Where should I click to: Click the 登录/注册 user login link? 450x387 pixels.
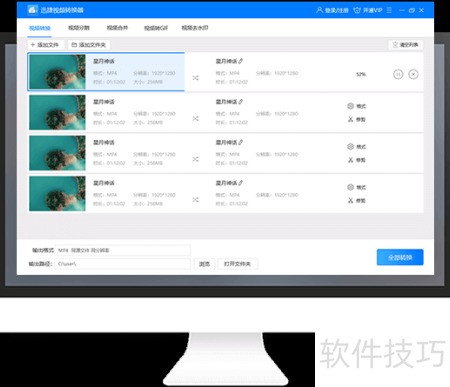tap(332, 10)
